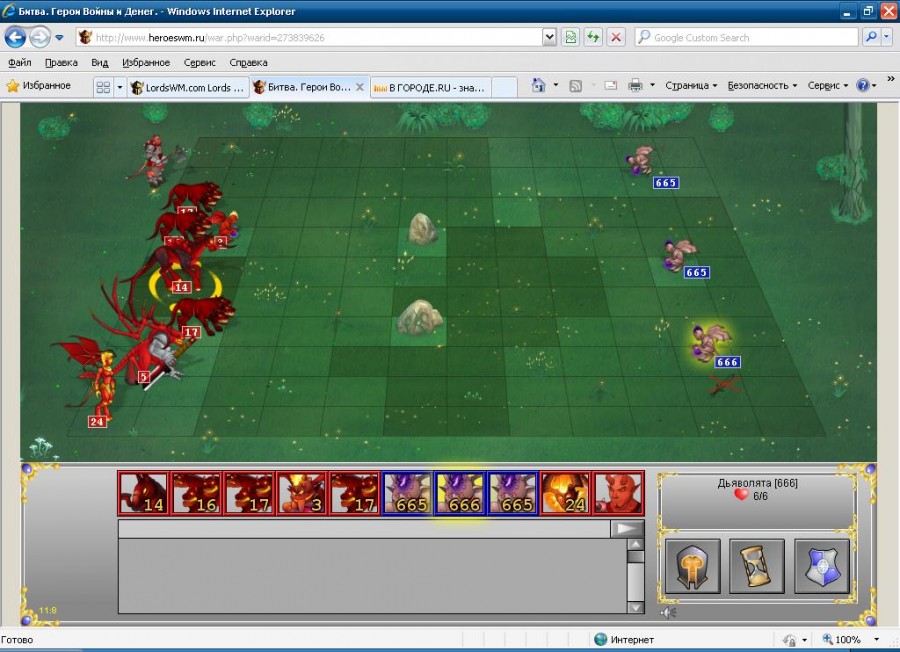Open the Избранное menu in the menu bar
Image resolution: width=900 pixels, height=652 pixels.
[x=146, y=63]
